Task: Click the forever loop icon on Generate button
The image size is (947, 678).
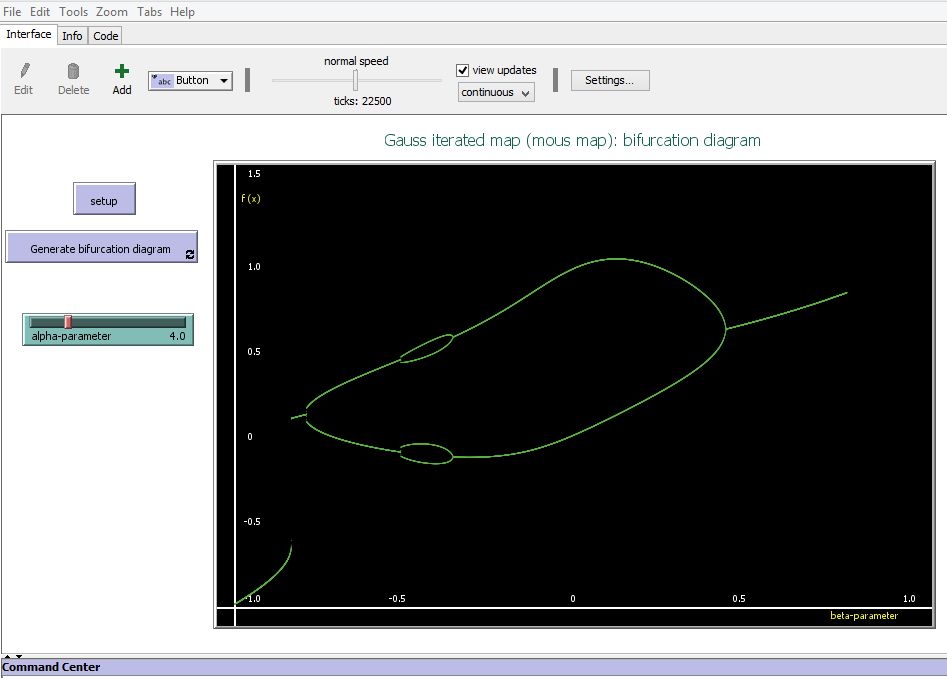Action: [190, 255]
